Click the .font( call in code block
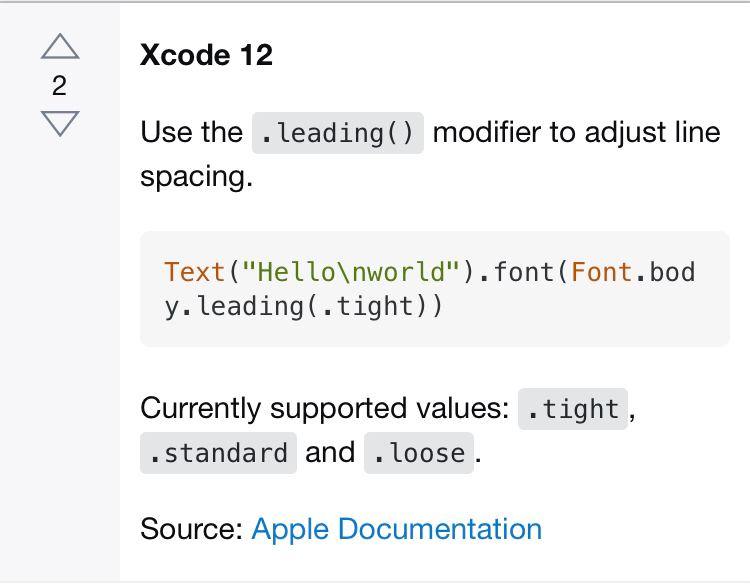Image resolution: width=750 pixels, height=585 pixels. 523,272
